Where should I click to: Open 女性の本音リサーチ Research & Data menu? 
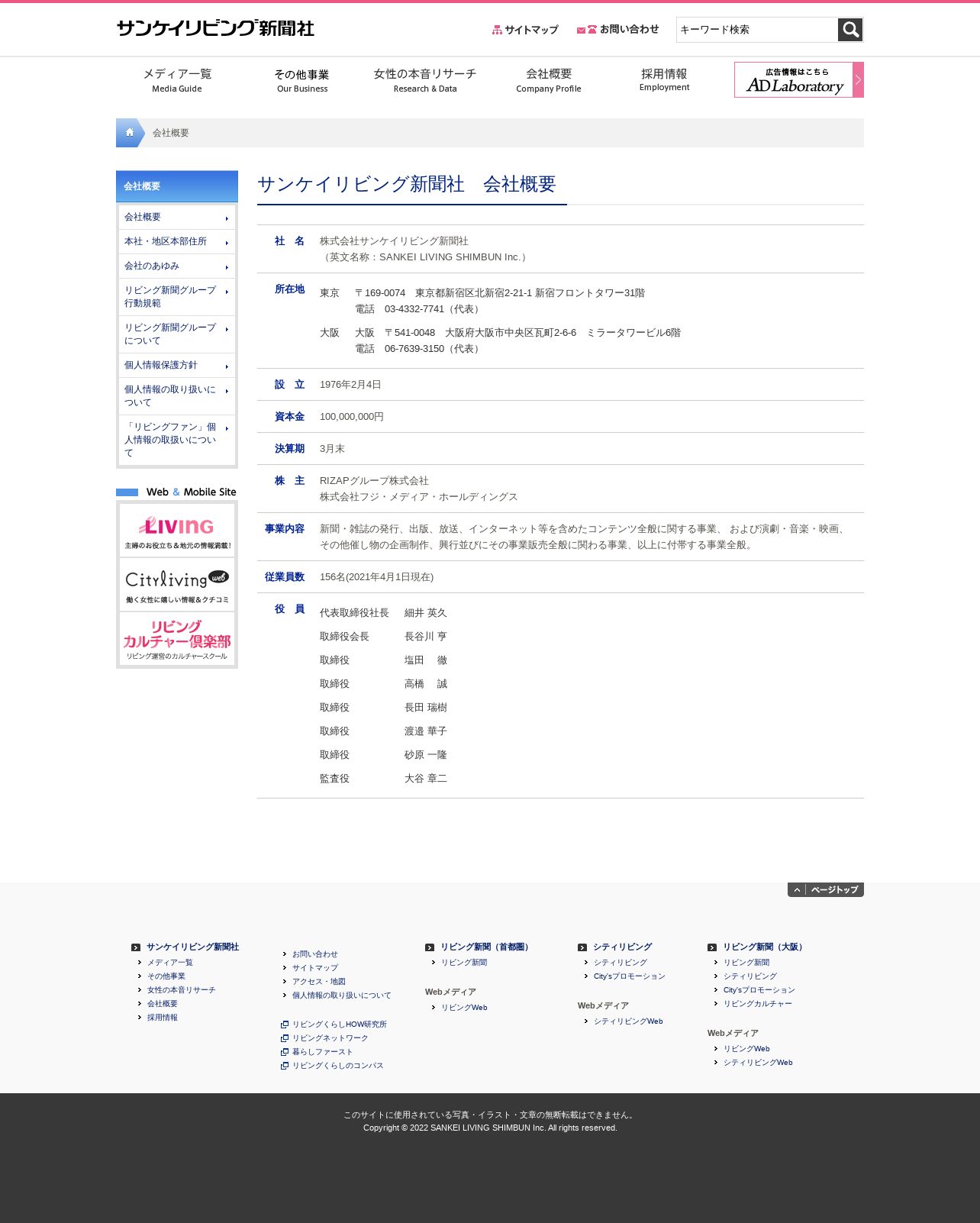(425, 79)
